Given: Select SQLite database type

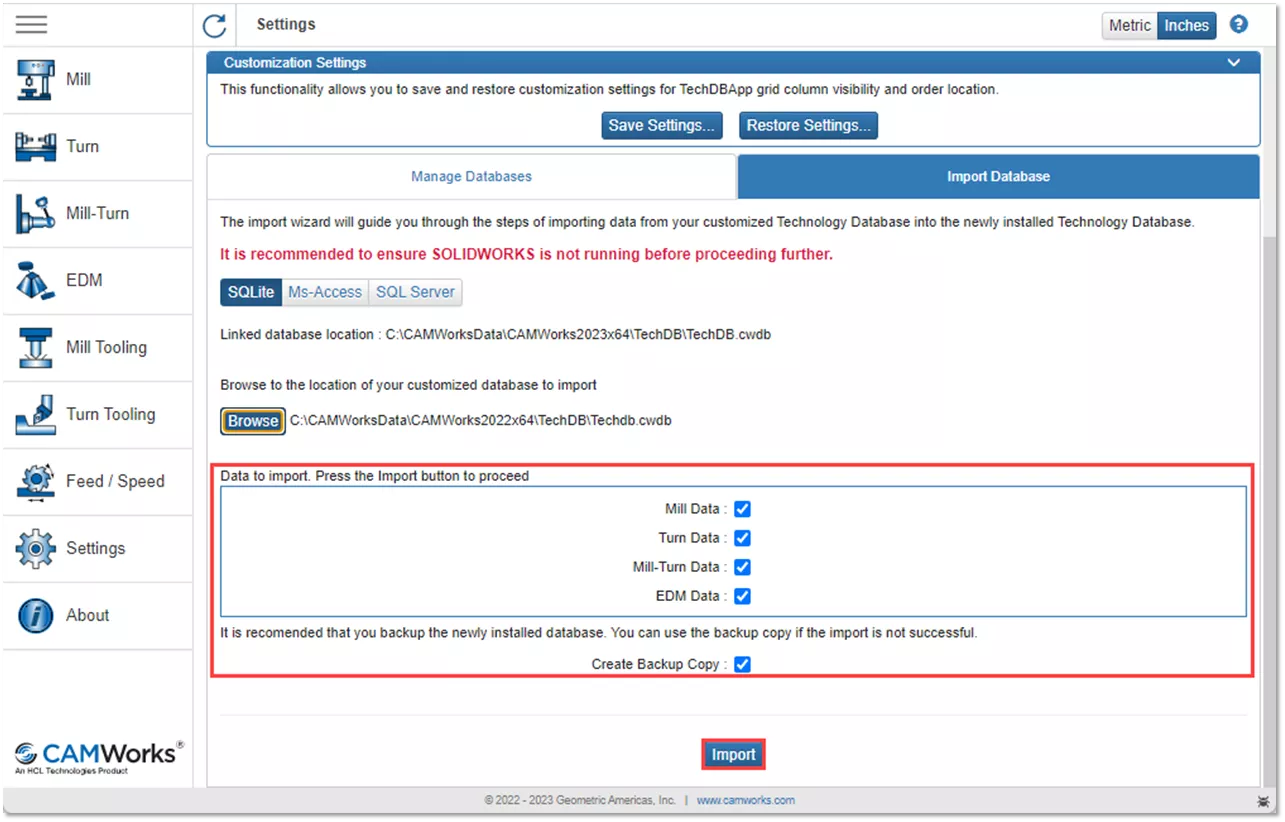Looking at the screenshot, I should [x=250, y=292].
